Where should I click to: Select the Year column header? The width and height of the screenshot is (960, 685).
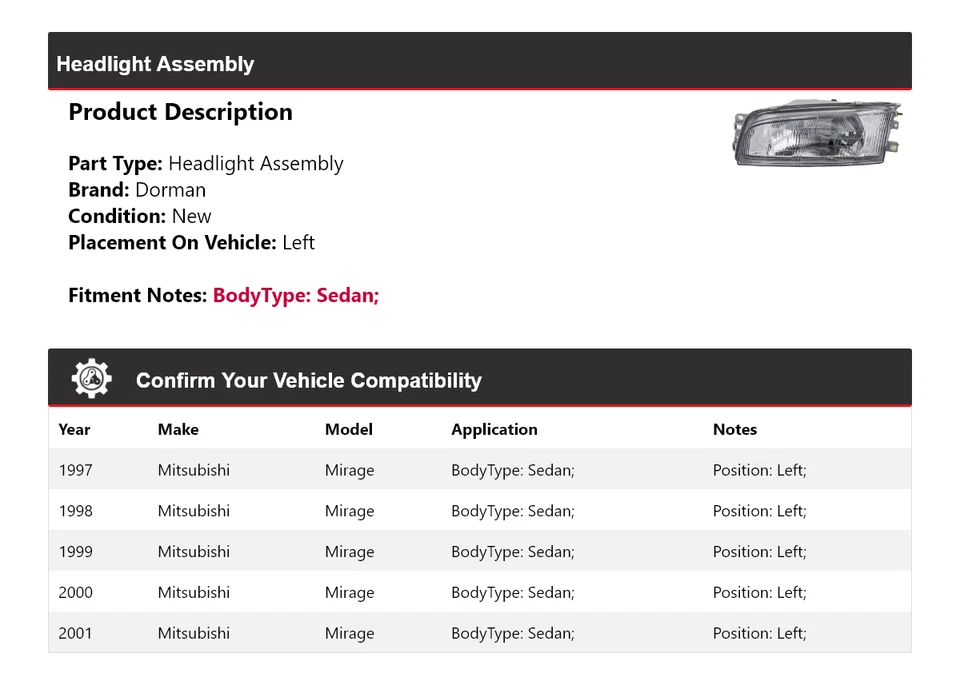point(74,429)
